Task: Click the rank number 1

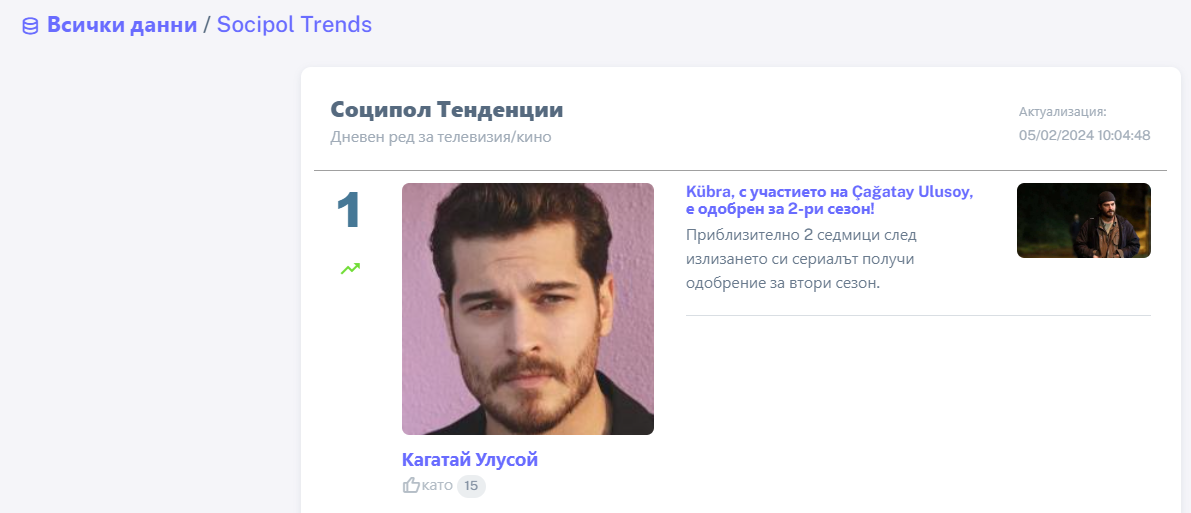Action: click(349, 211)
